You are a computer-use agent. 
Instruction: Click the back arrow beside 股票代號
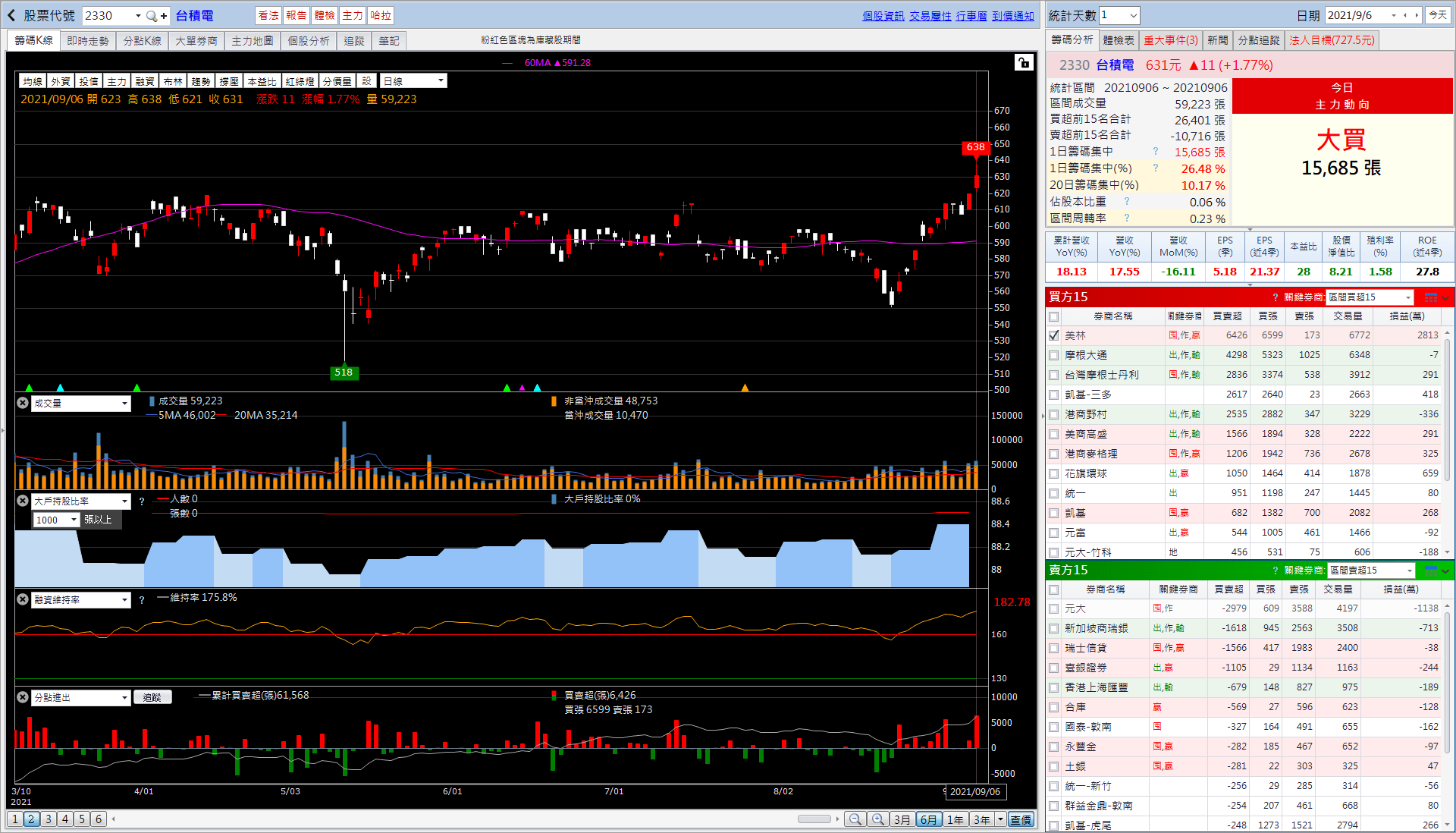(x=12, y=15)
